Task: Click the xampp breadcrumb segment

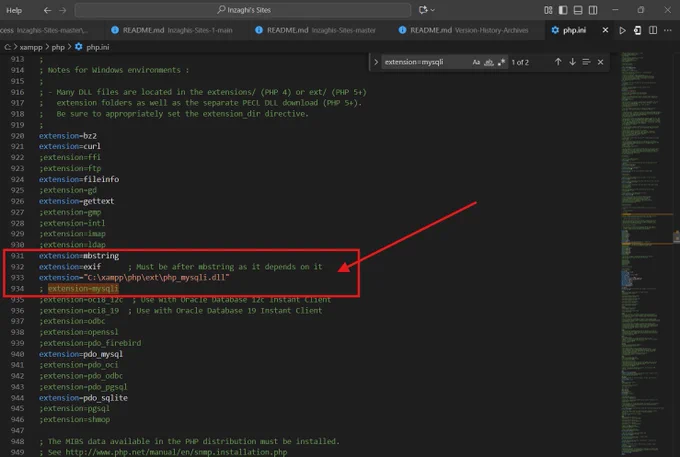Action: [x=31, y=47]
